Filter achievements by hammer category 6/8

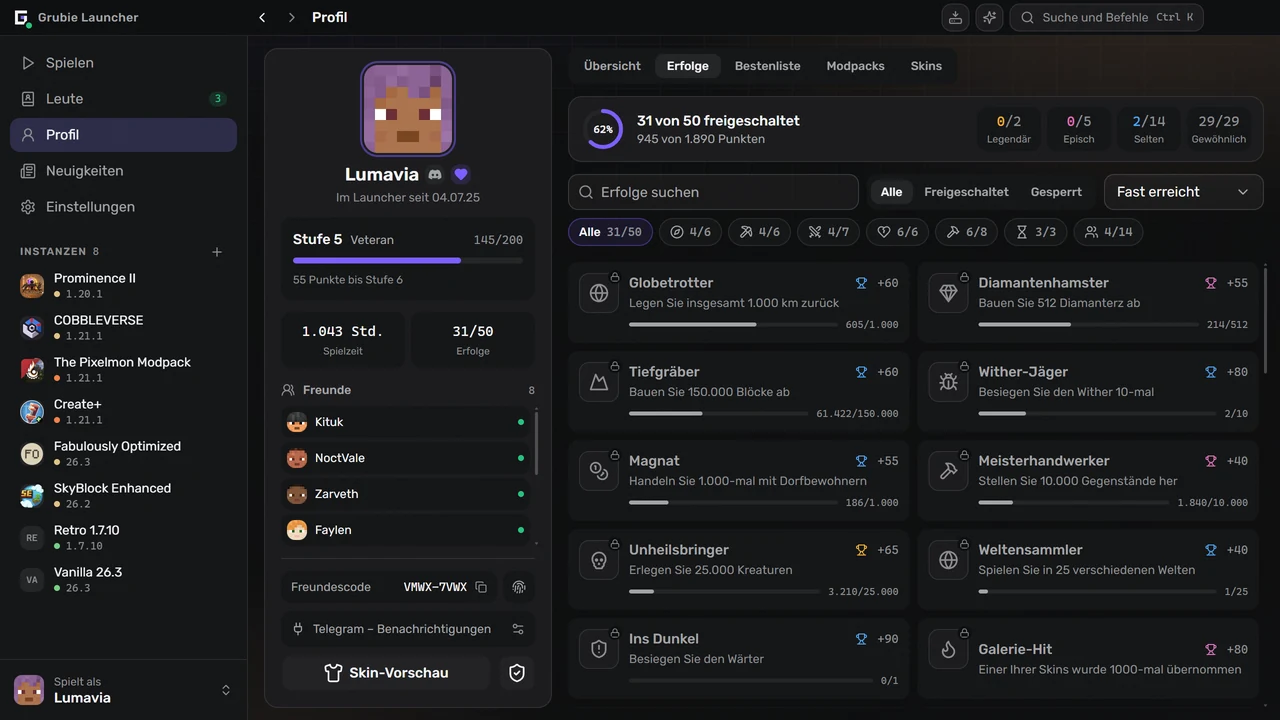click(x=967, y=232)
